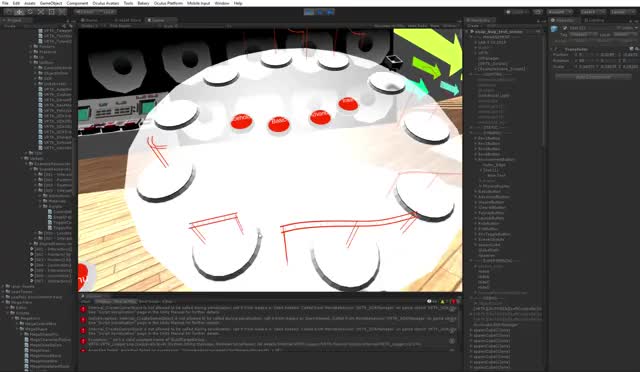The width and height of the screenshot is (640, 372).
Task: Toggle Maximize on Play
Action: coord(389,26)
